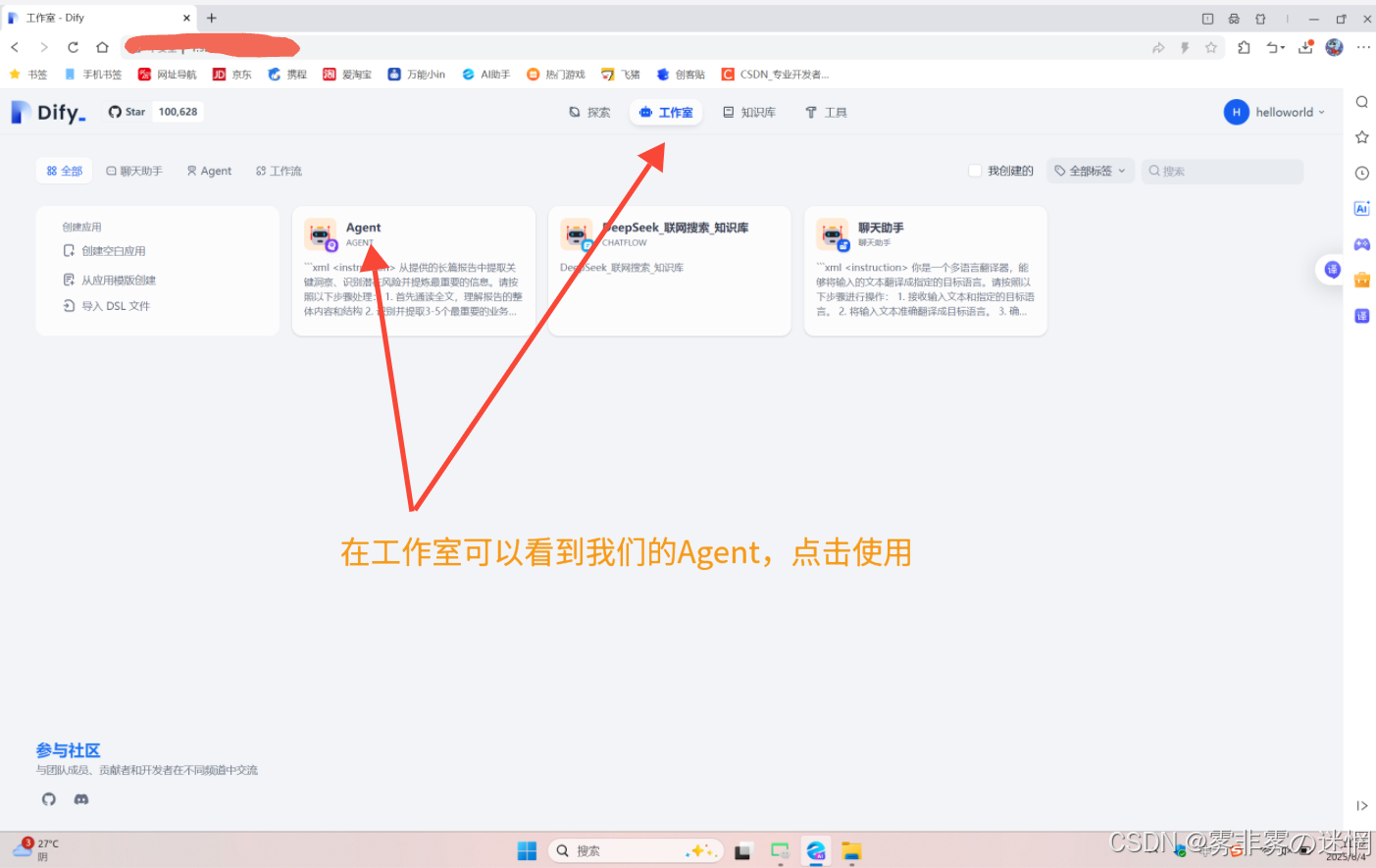Open the browser profile avatar
This screenshot has height=868, width=1376.
click(x=1334, y=47)
